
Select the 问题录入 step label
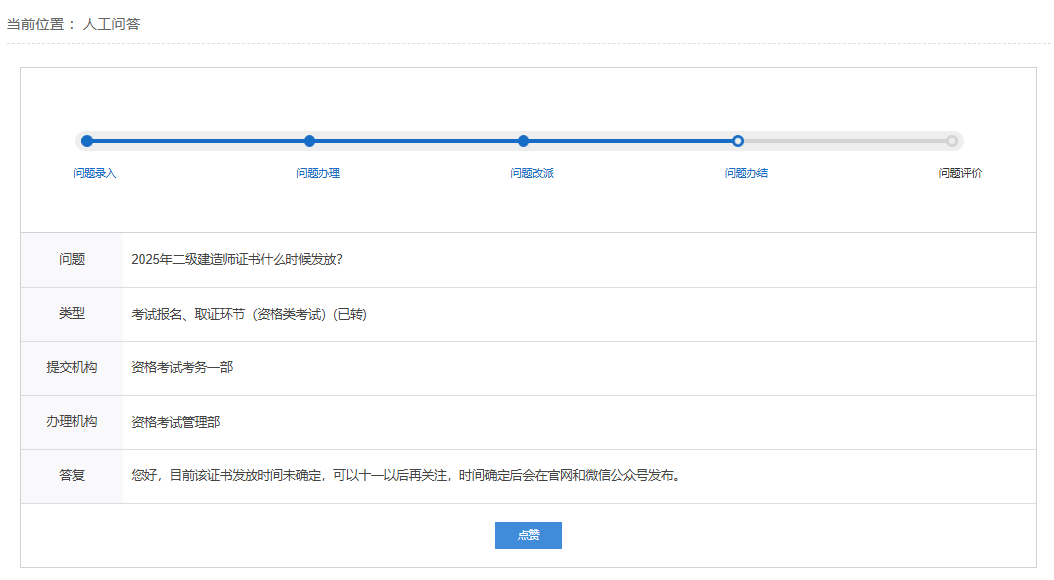pyautogui.click(x=95, y=173)
